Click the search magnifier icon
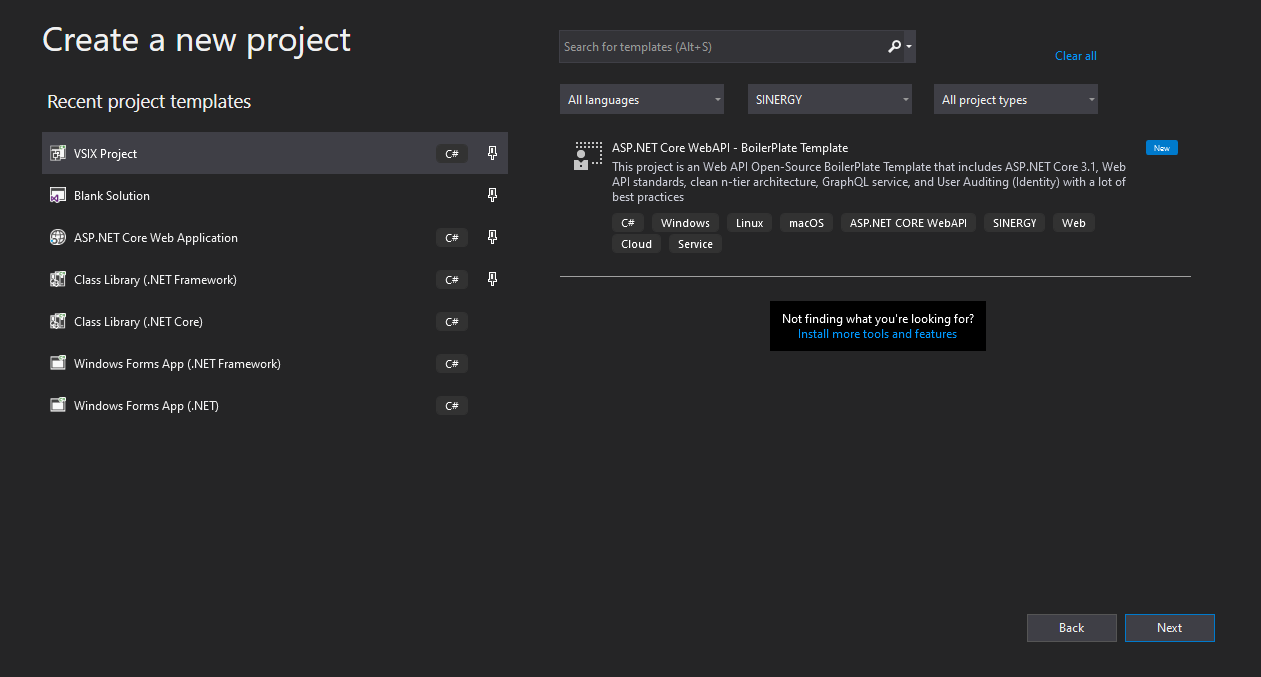This screenshot has height=677, width=1261. click(894, 47)
